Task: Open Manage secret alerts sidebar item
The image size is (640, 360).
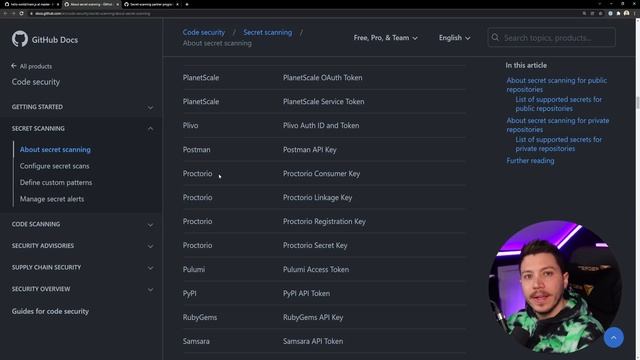Action: tap(52, 199)
